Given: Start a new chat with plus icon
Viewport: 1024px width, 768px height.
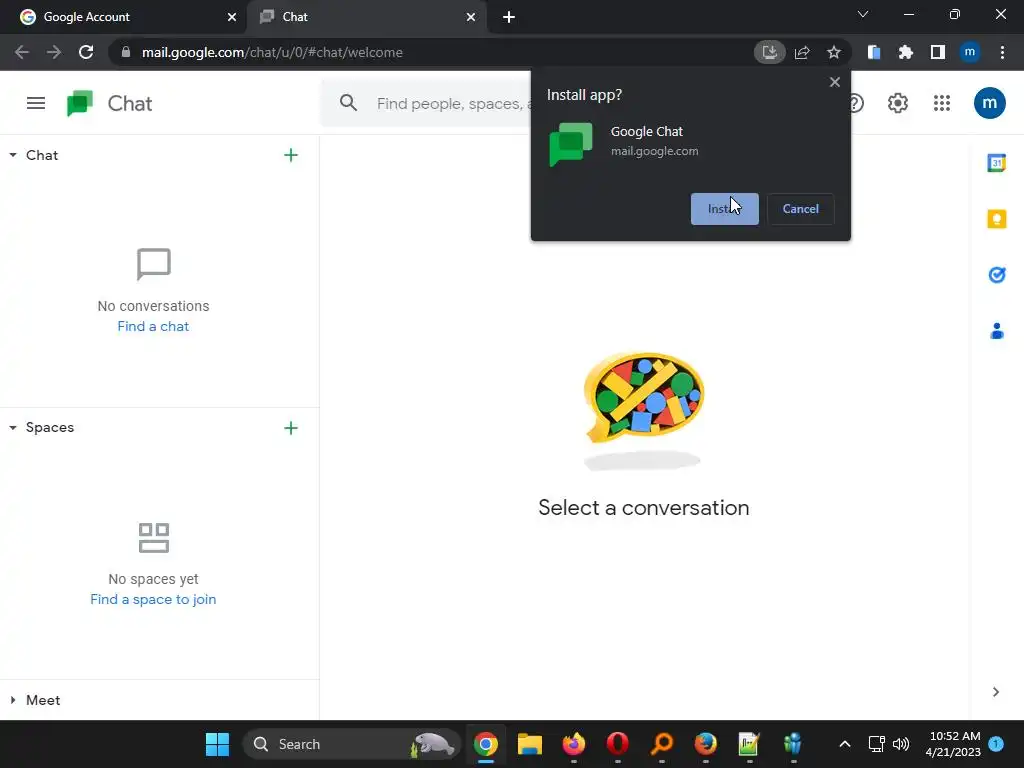Looking at the screenshot, I should coord(291,155).
